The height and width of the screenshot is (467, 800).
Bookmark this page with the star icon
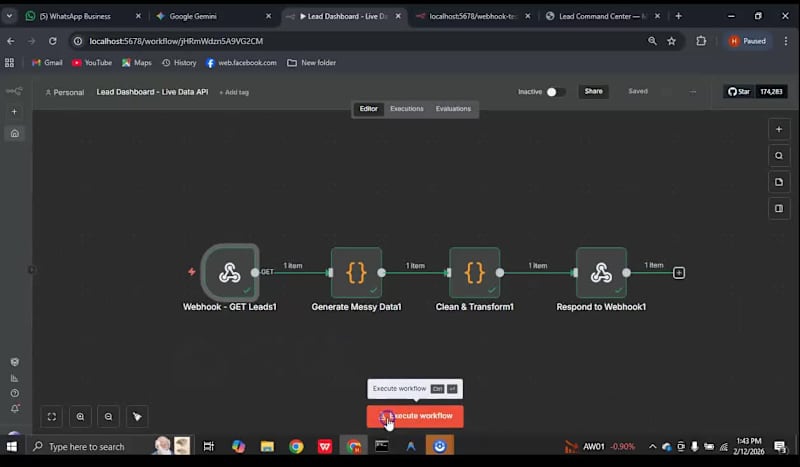(x=671, y=41)
